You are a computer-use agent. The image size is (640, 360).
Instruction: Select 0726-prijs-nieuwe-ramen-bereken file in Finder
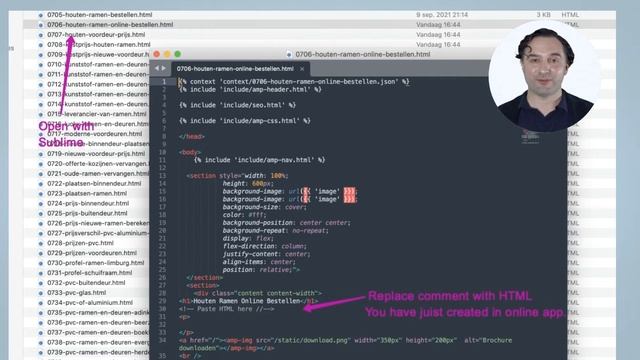coord(98,223)
